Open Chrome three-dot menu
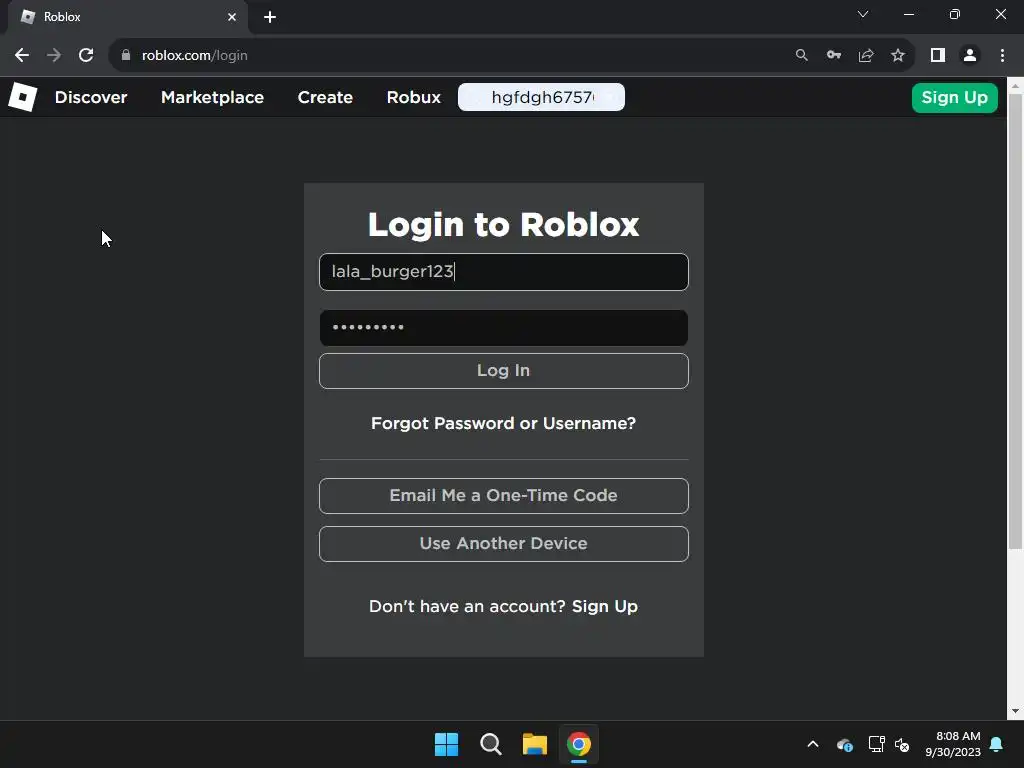The height and width of the screenshot is (768, 1024). pyautogui.click(x=1002, y=56)
